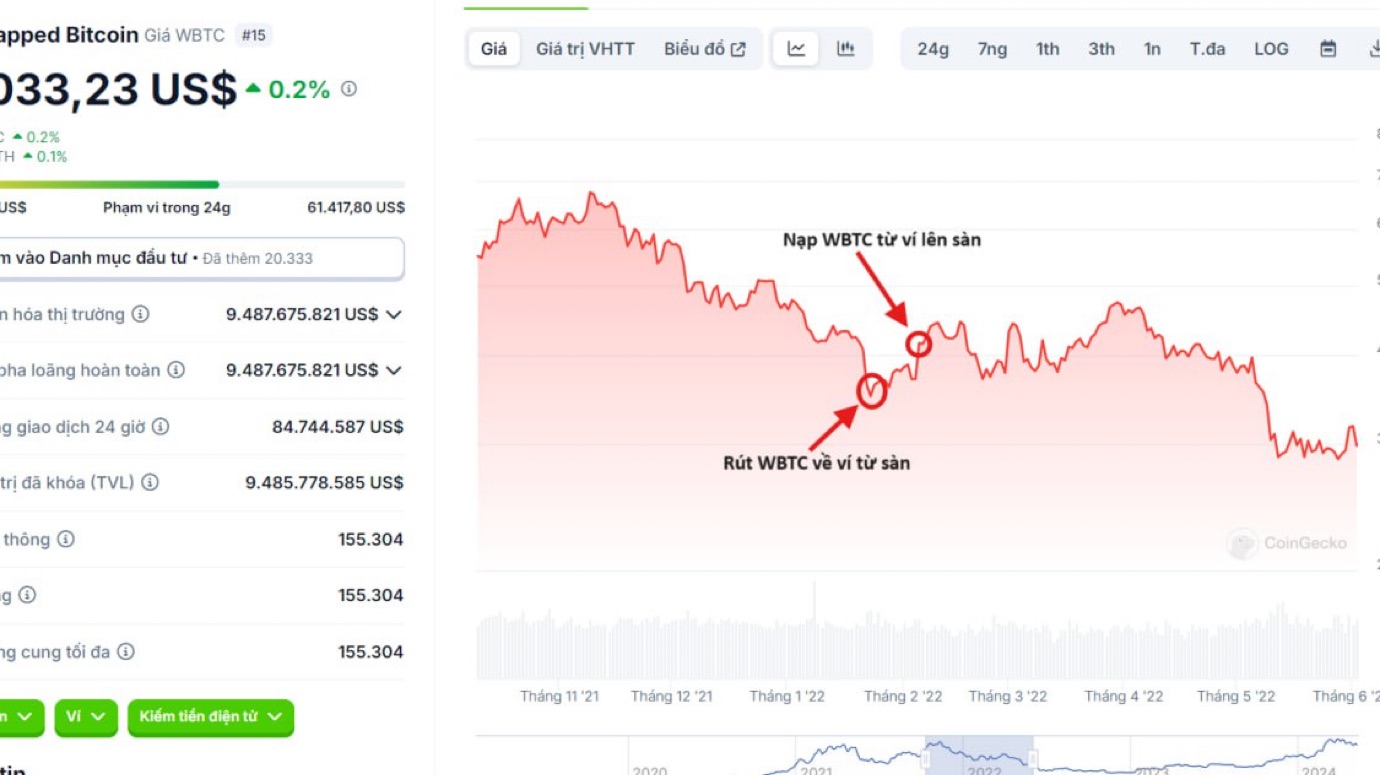Click info icon beside cung tối đa

(x=126, y=652)
